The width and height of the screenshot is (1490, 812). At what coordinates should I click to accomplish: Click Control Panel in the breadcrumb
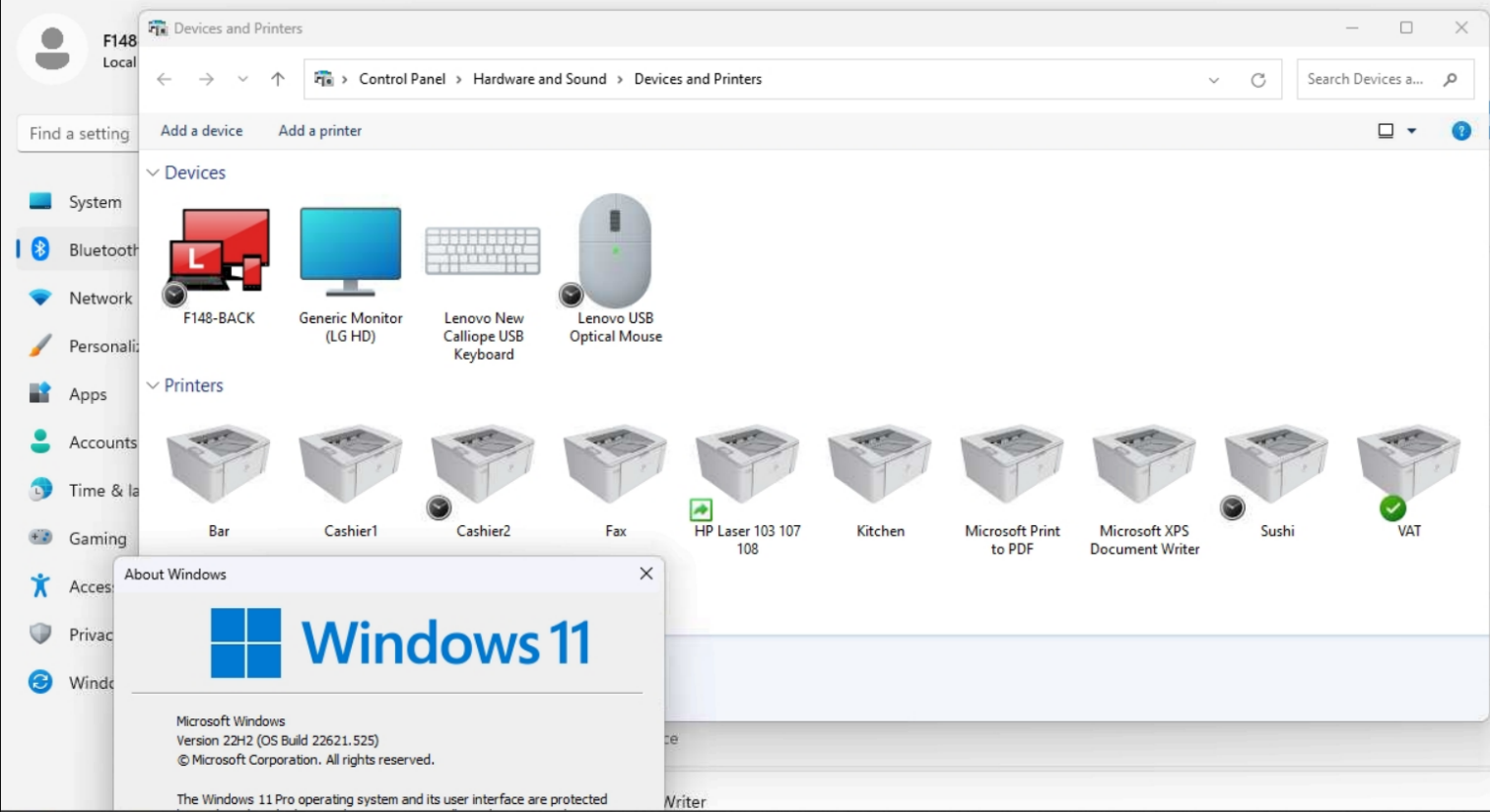tap(402, 79)
